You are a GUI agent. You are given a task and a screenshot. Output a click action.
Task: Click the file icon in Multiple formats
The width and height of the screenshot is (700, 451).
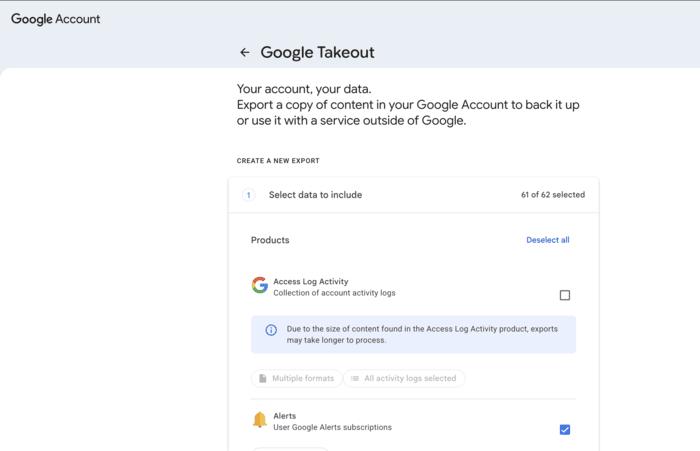coord(262,378)
